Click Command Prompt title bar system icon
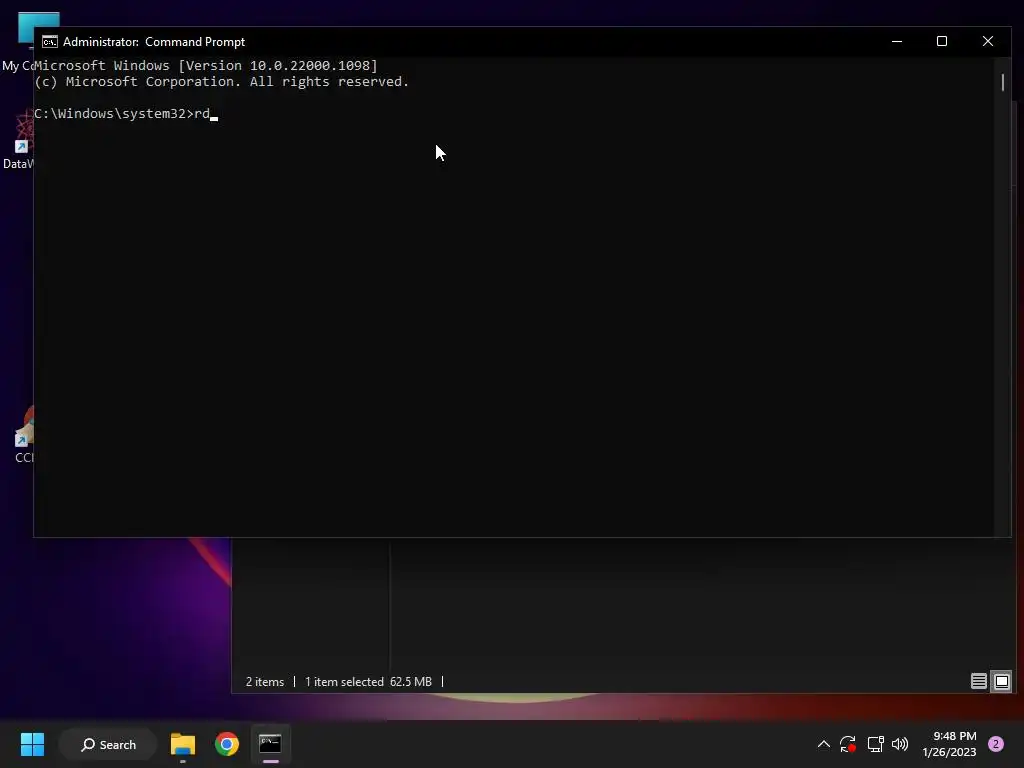The height and width of the screenshot is (768, 1024). 50,42
